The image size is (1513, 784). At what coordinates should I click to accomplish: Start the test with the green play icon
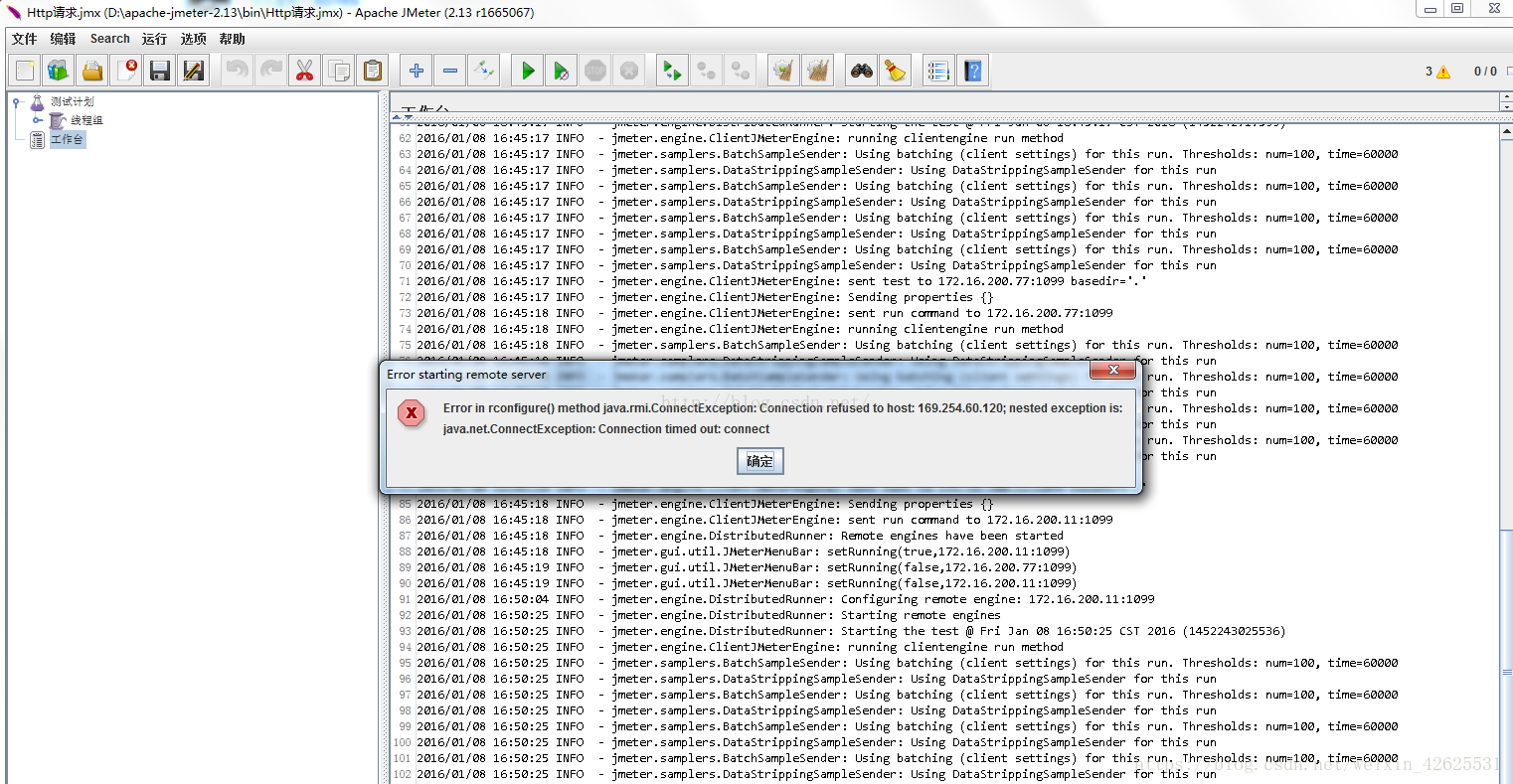[528, 71]
